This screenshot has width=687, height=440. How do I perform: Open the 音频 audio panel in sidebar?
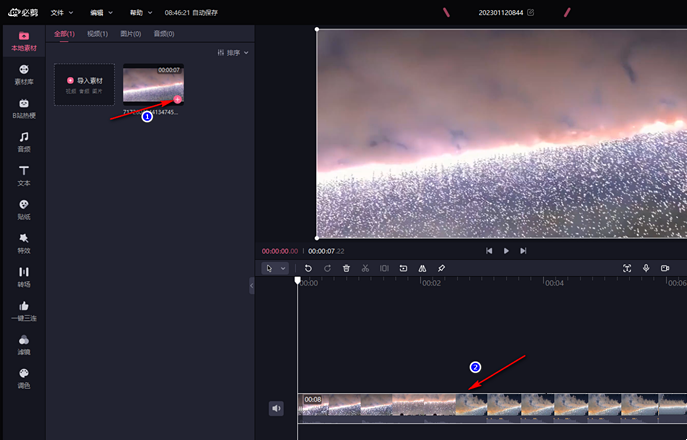(24, 142)
